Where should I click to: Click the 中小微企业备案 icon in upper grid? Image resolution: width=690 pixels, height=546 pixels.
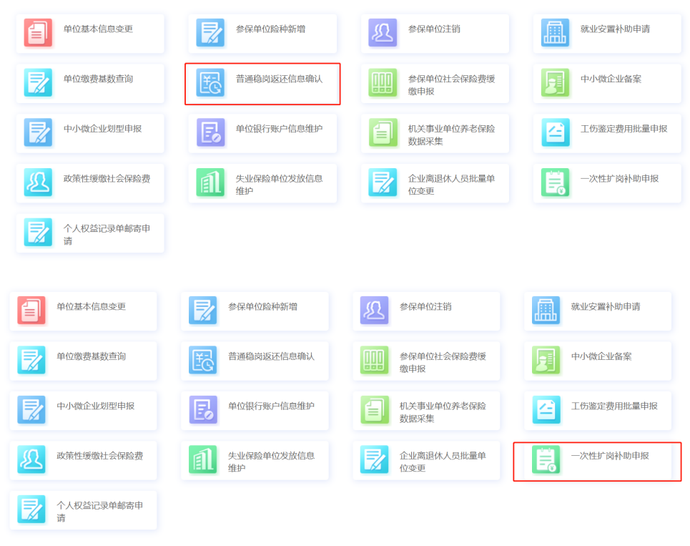click(x=555, y=82)
